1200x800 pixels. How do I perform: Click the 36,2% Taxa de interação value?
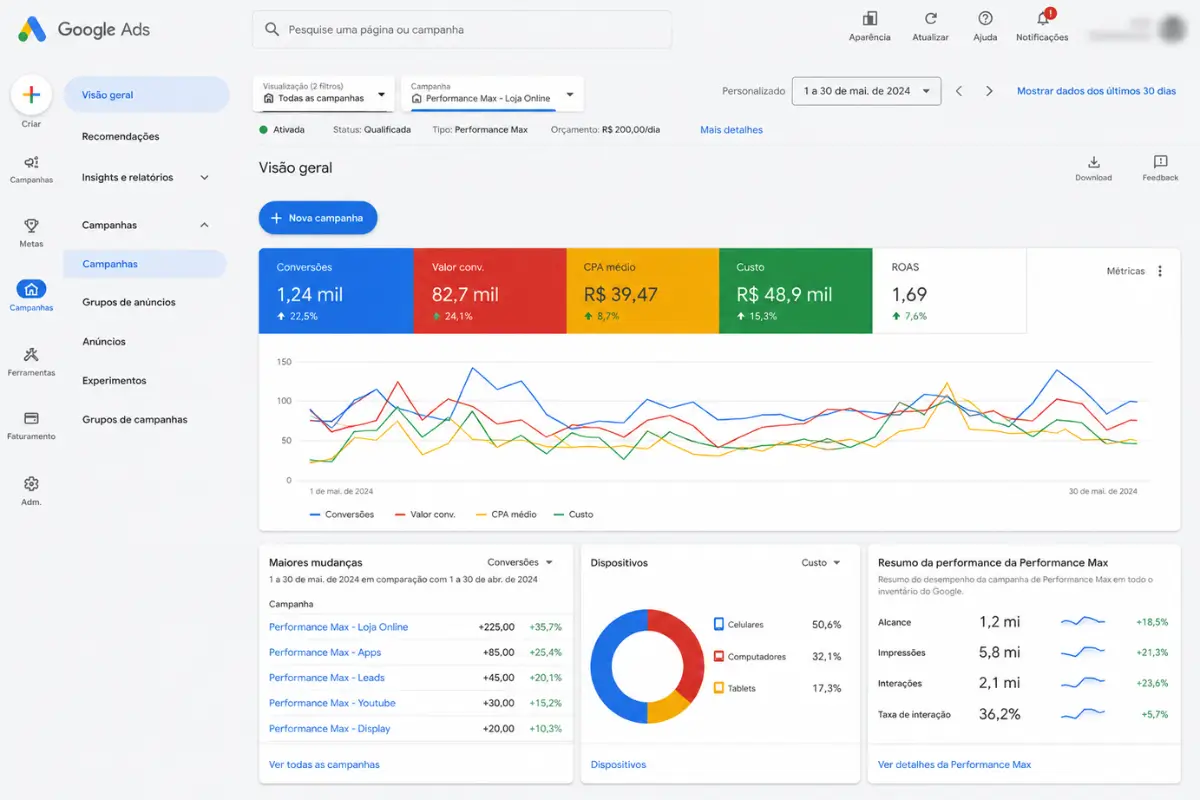click(999, 714)
